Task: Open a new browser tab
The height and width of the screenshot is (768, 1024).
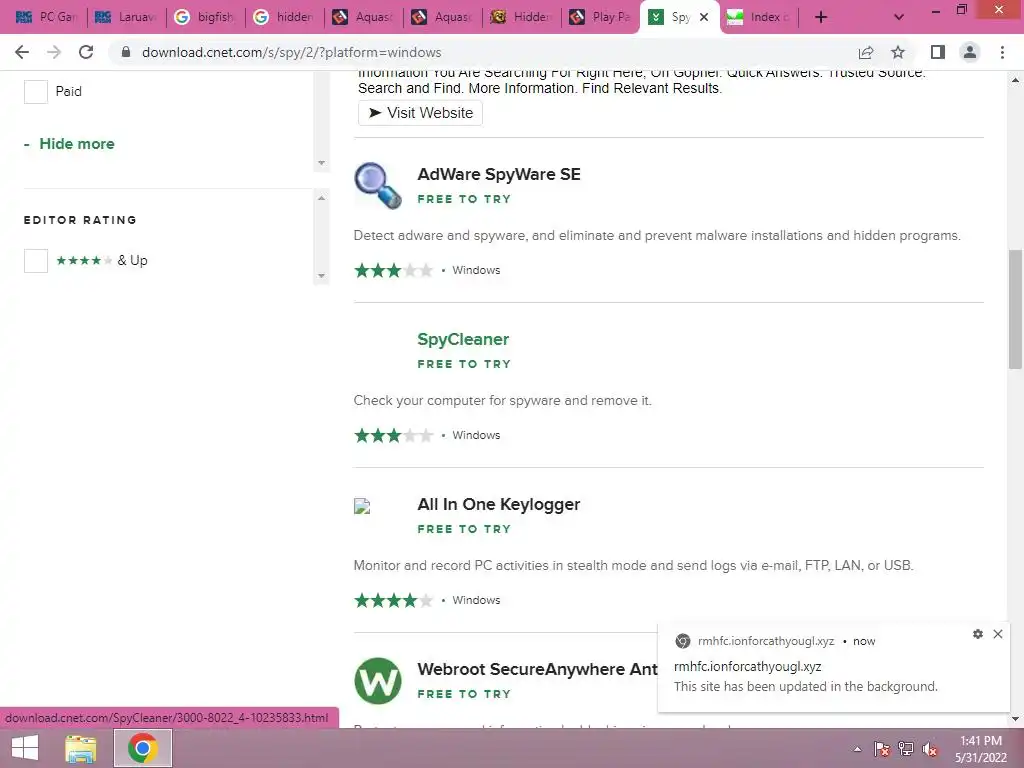Action: click(x=821, y=17)
